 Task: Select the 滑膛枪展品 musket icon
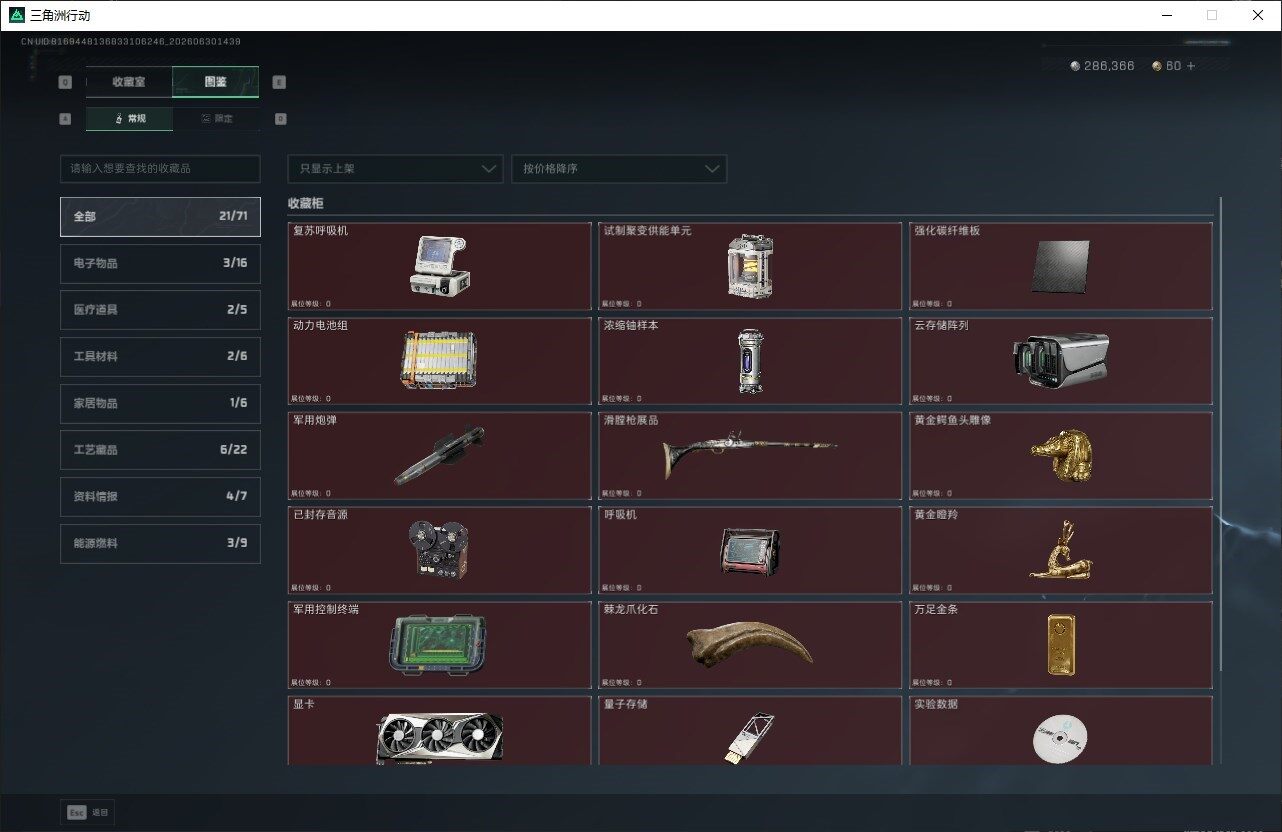coord(750,455)
